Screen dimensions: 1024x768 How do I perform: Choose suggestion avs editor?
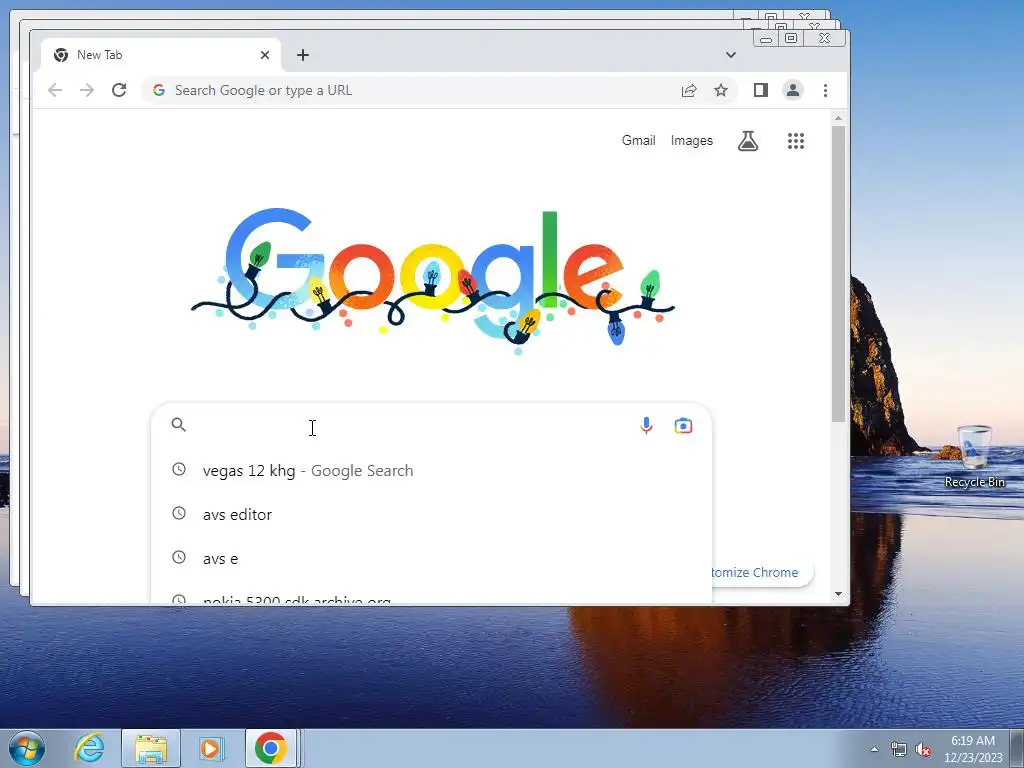pos(431,514)
